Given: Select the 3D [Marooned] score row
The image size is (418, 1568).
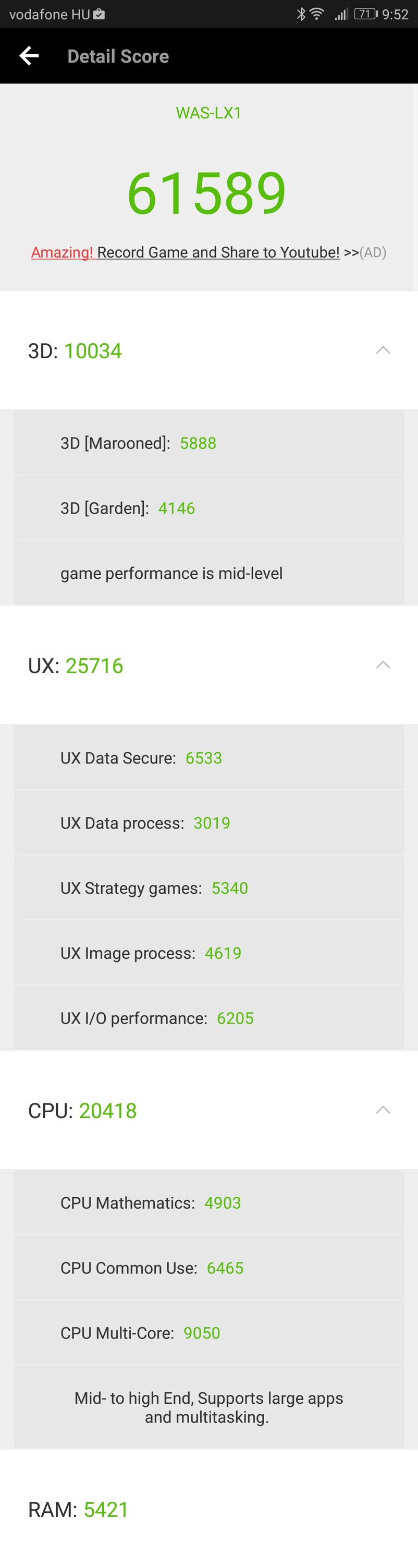Looking at the screenshot, I should click(208, 443).
